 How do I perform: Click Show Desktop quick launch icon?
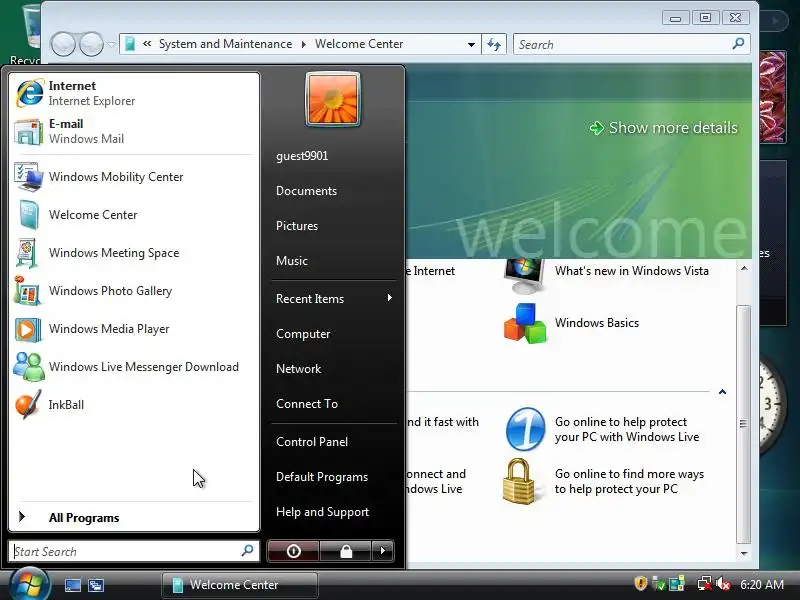(x=72, y=585)
